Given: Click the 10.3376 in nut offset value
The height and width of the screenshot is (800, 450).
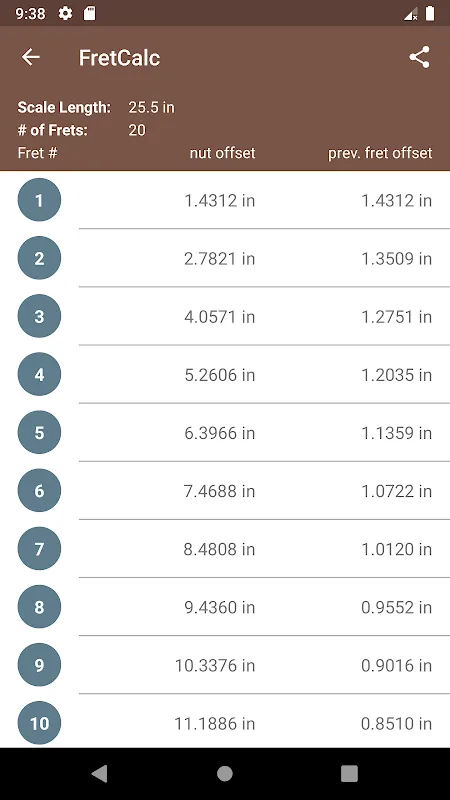Looking at the screenshot, I should [215, 666].
